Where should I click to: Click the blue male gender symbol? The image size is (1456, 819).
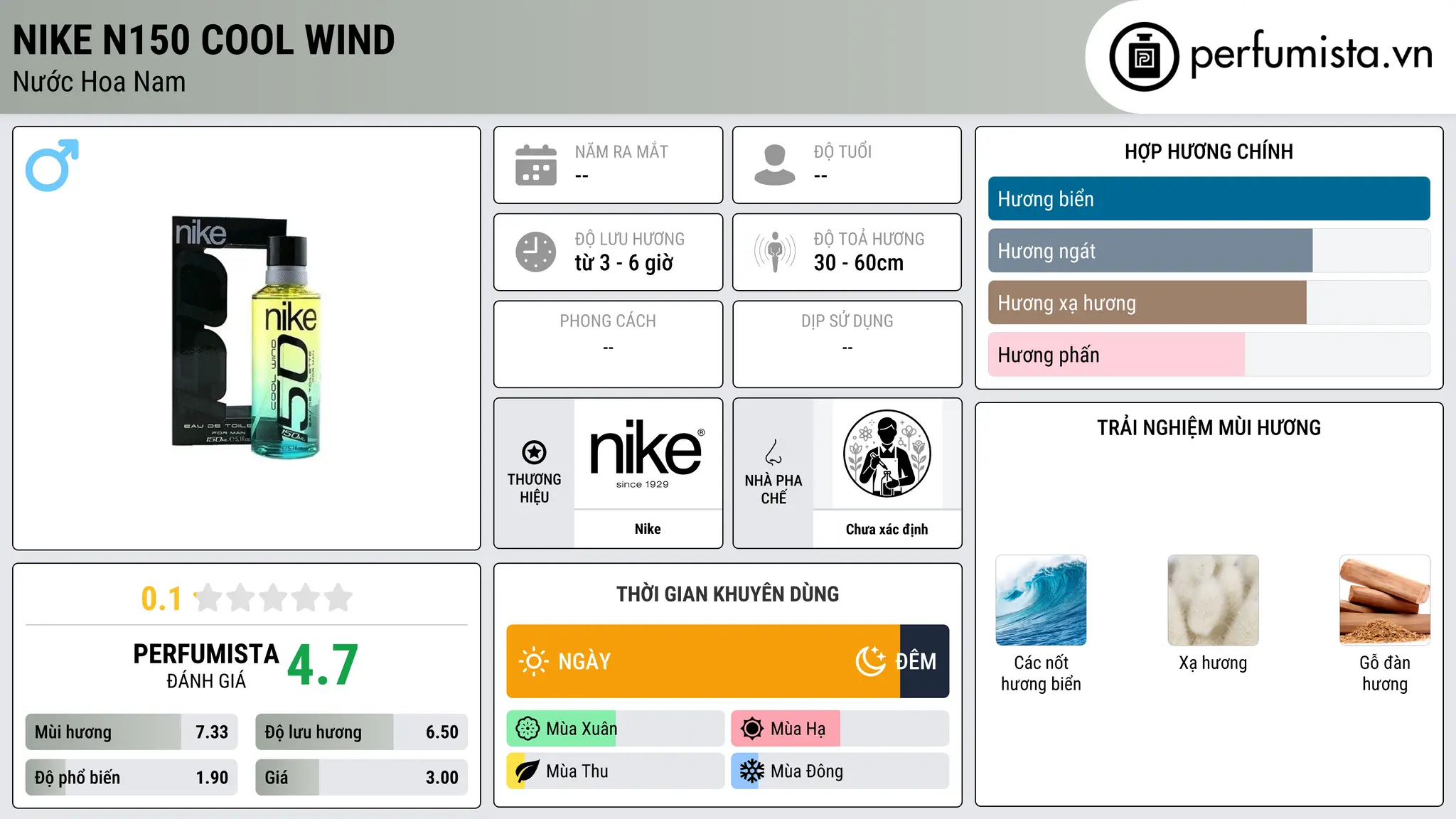point(52,165)
